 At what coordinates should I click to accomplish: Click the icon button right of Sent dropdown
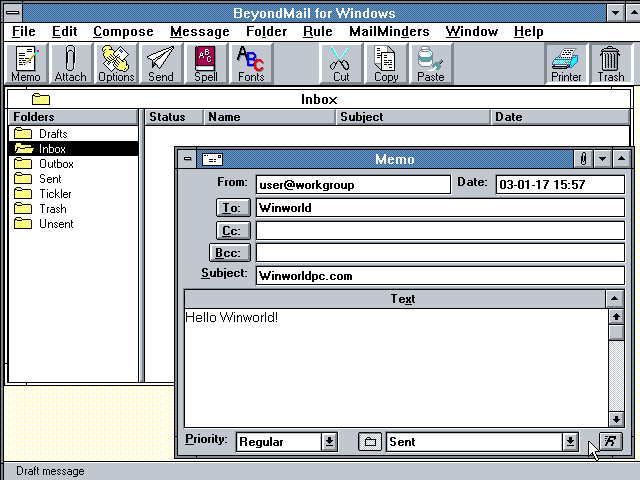611,441
